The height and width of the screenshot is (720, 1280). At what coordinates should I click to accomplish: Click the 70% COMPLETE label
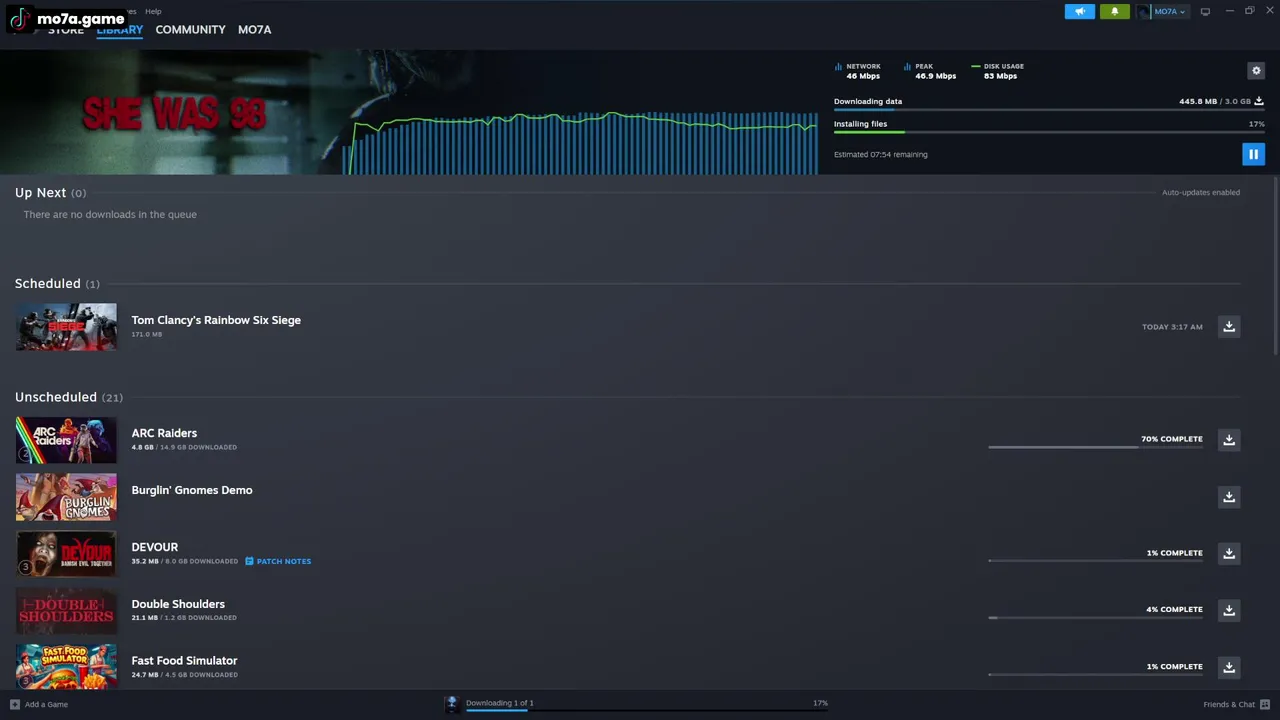[x=1172, y=439]
